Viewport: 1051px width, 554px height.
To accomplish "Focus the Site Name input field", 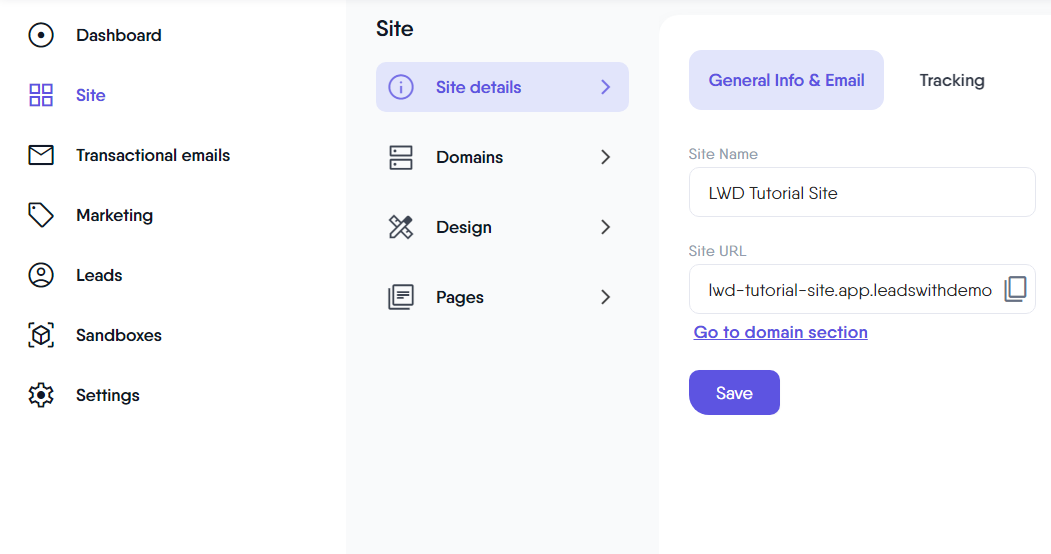I will (862, 192).
